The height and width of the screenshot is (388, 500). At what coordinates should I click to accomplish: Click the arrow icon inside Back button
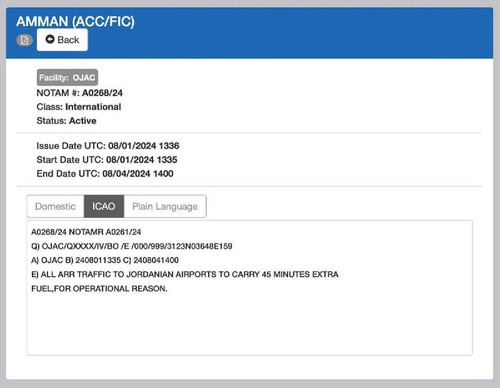pos(50,39)
